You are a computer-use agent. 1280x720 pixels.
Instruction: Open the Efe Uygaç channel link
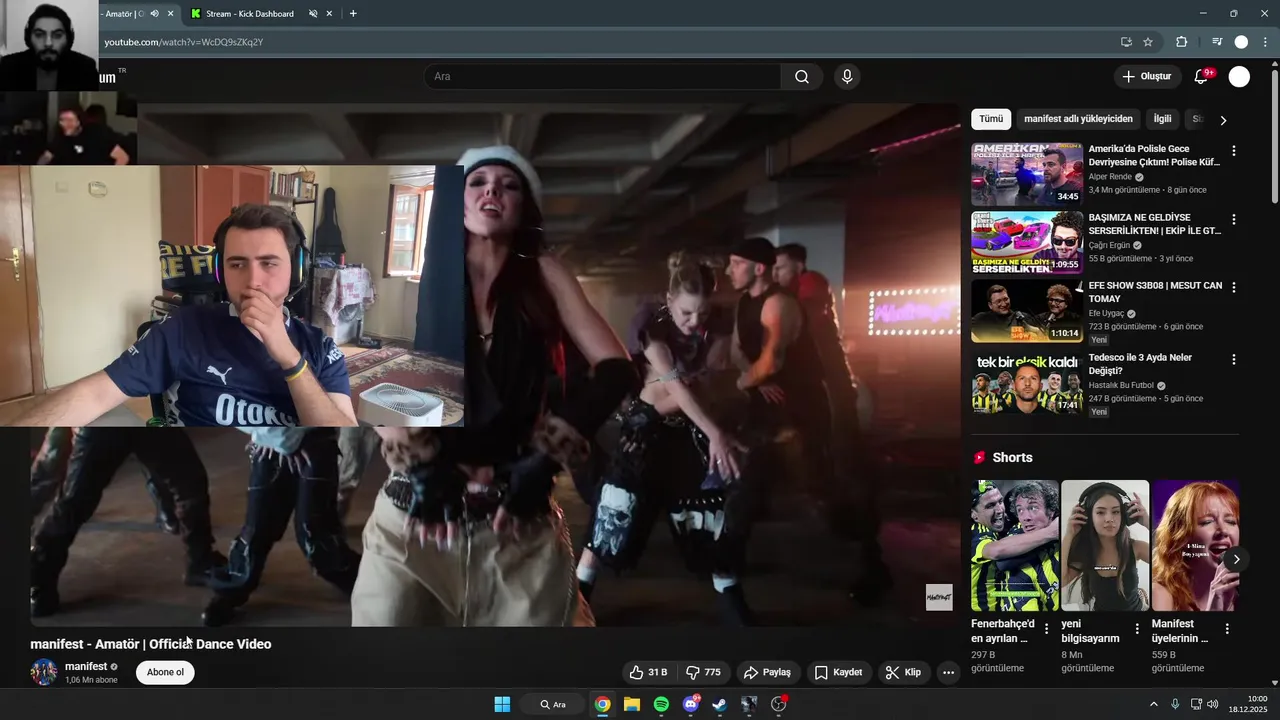[x=1106, y=313]
